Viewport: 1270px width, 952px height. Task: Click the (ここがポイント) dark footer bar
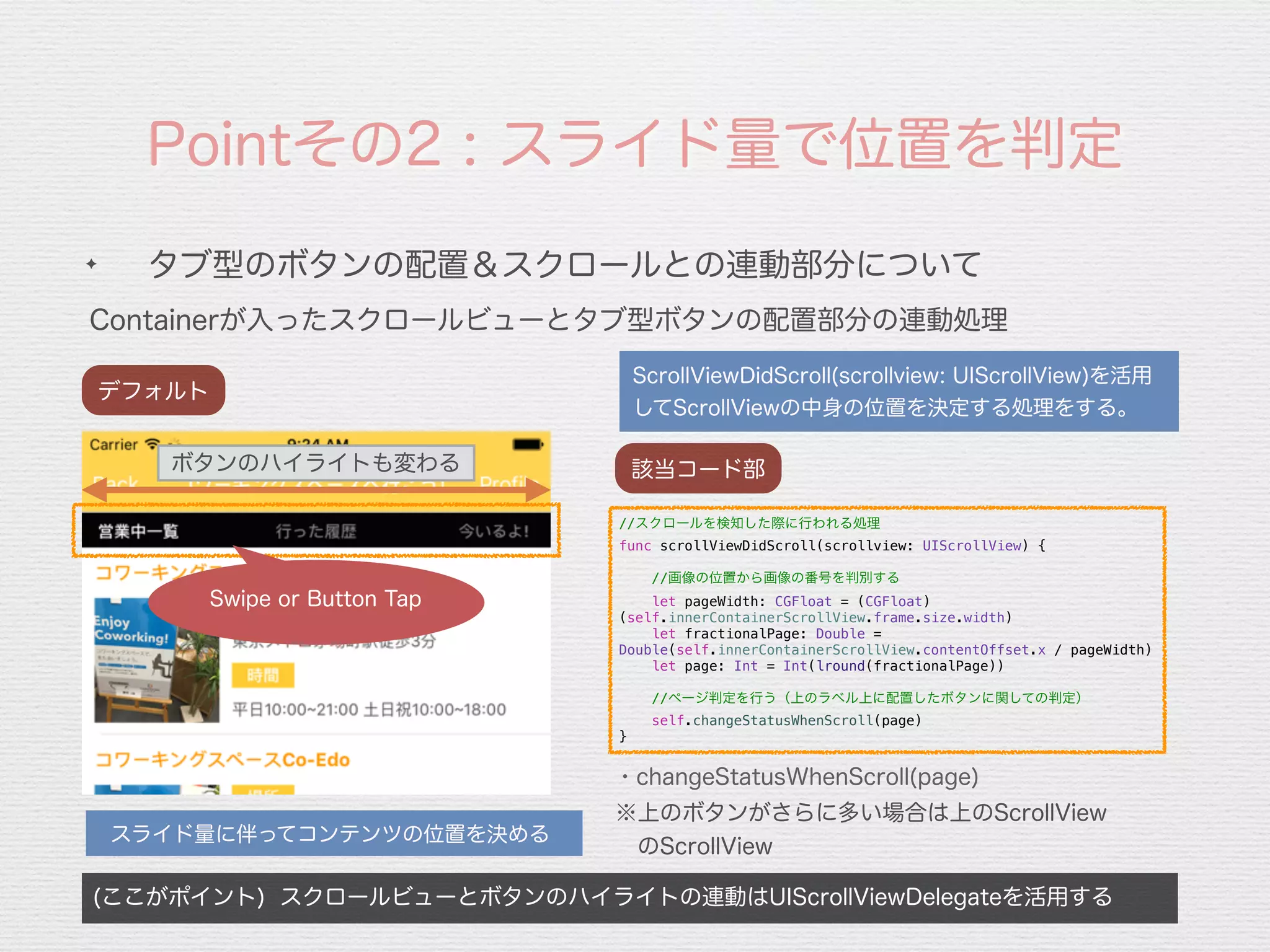coord(629,898)
